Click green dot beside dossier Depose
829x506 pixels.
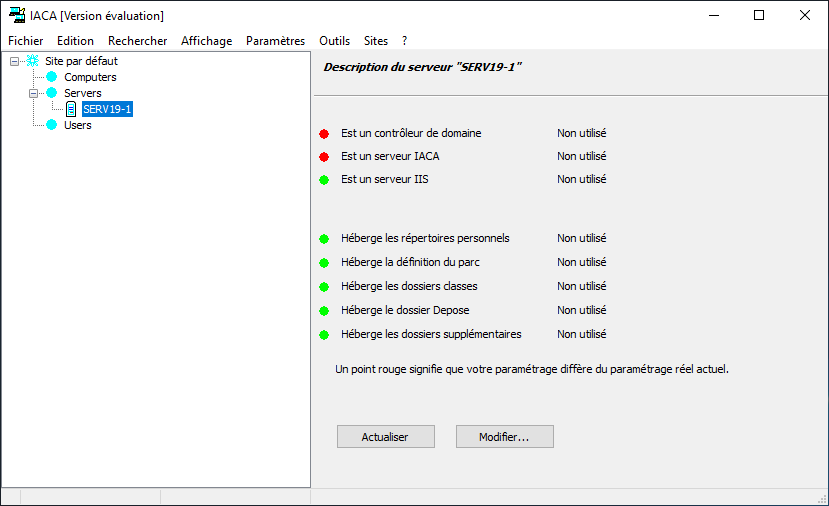coord(324,311)
